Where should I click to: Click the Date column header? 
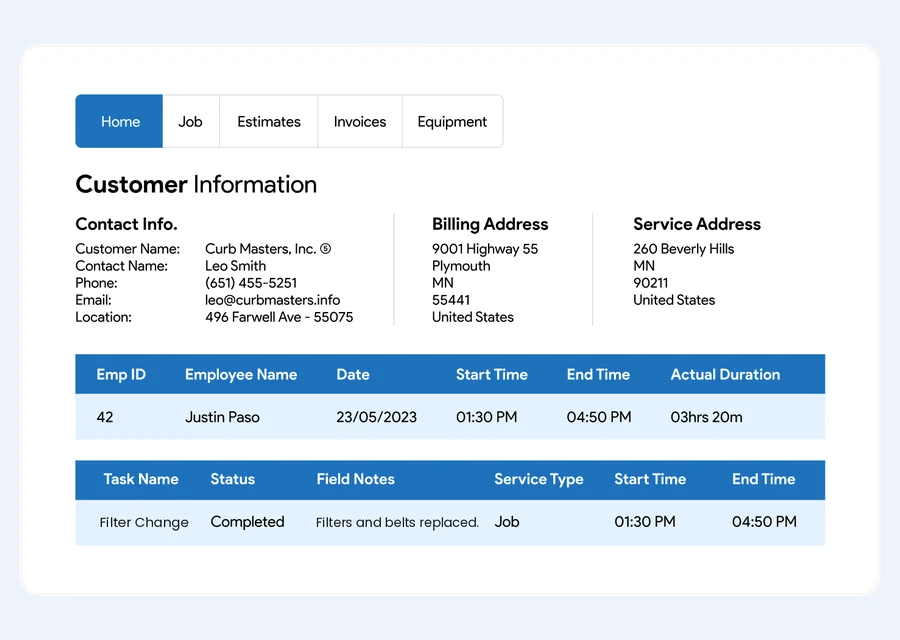(x=353, y=374)
